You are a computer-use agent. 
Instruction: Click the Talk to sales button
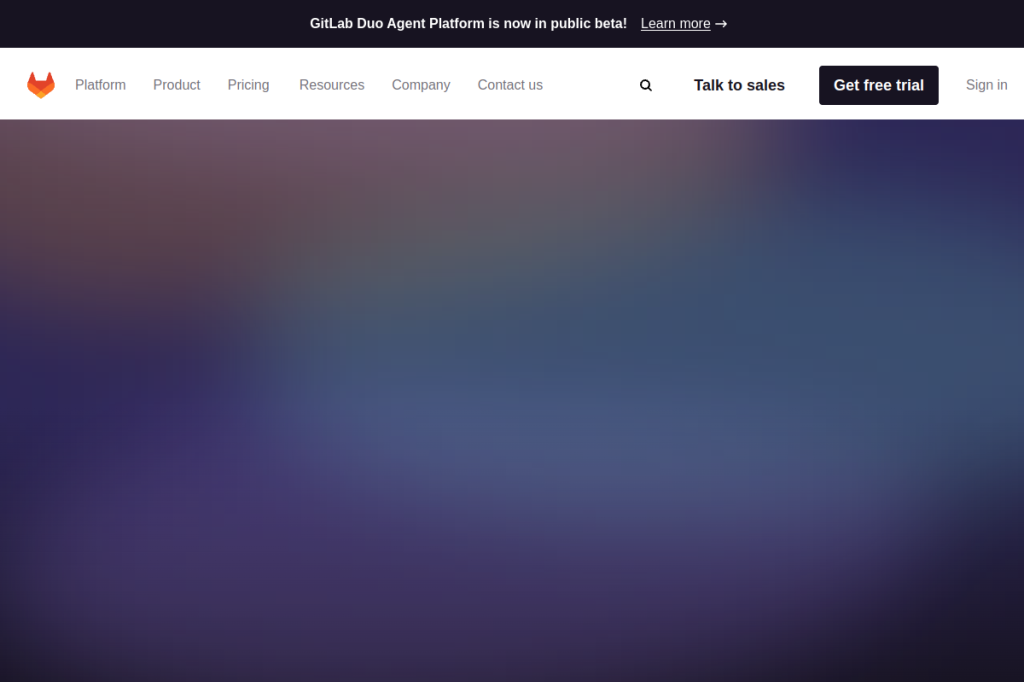739,85
